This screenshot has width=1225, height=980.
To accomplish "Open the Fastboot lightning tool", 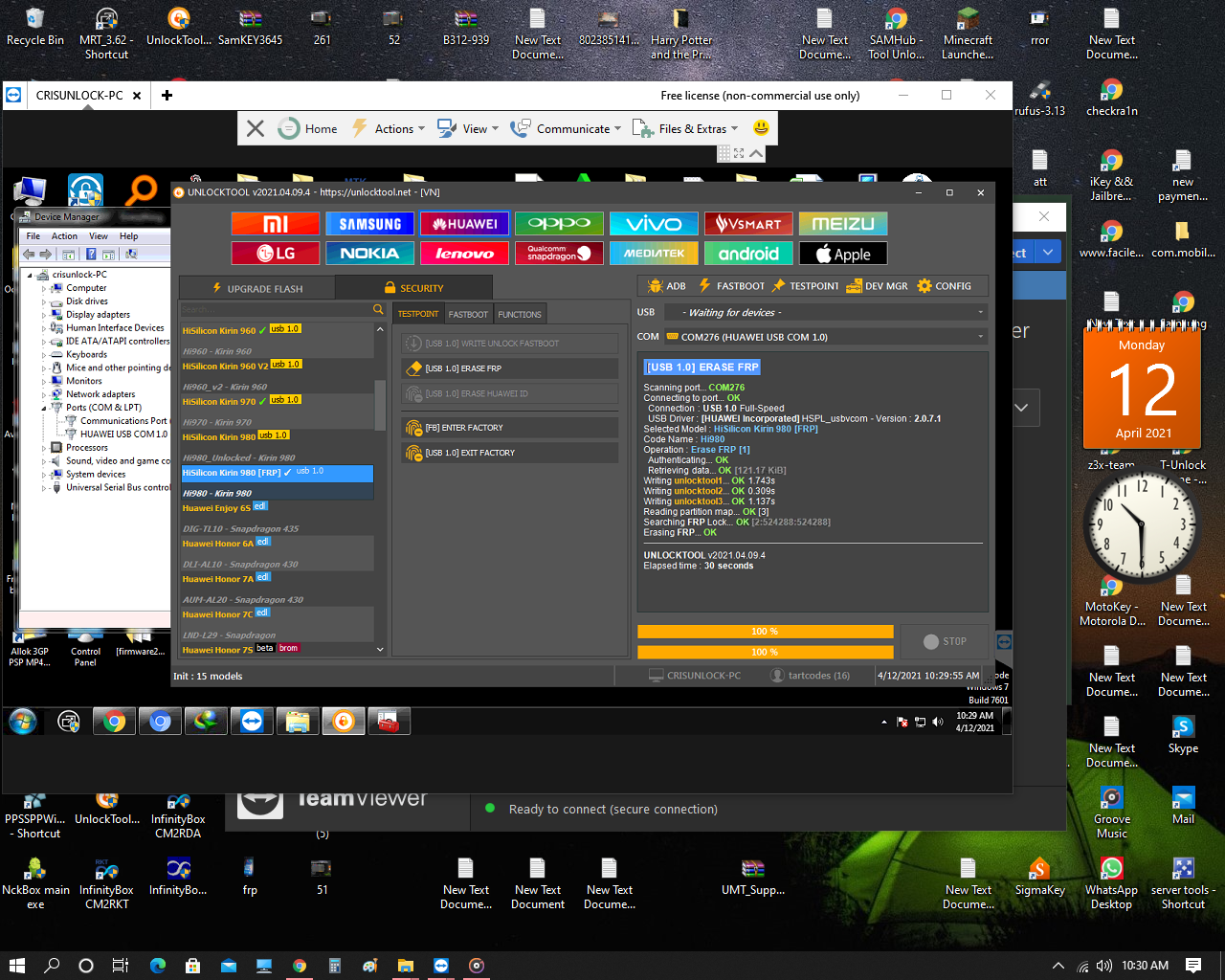I will click(x=731, y=286).
